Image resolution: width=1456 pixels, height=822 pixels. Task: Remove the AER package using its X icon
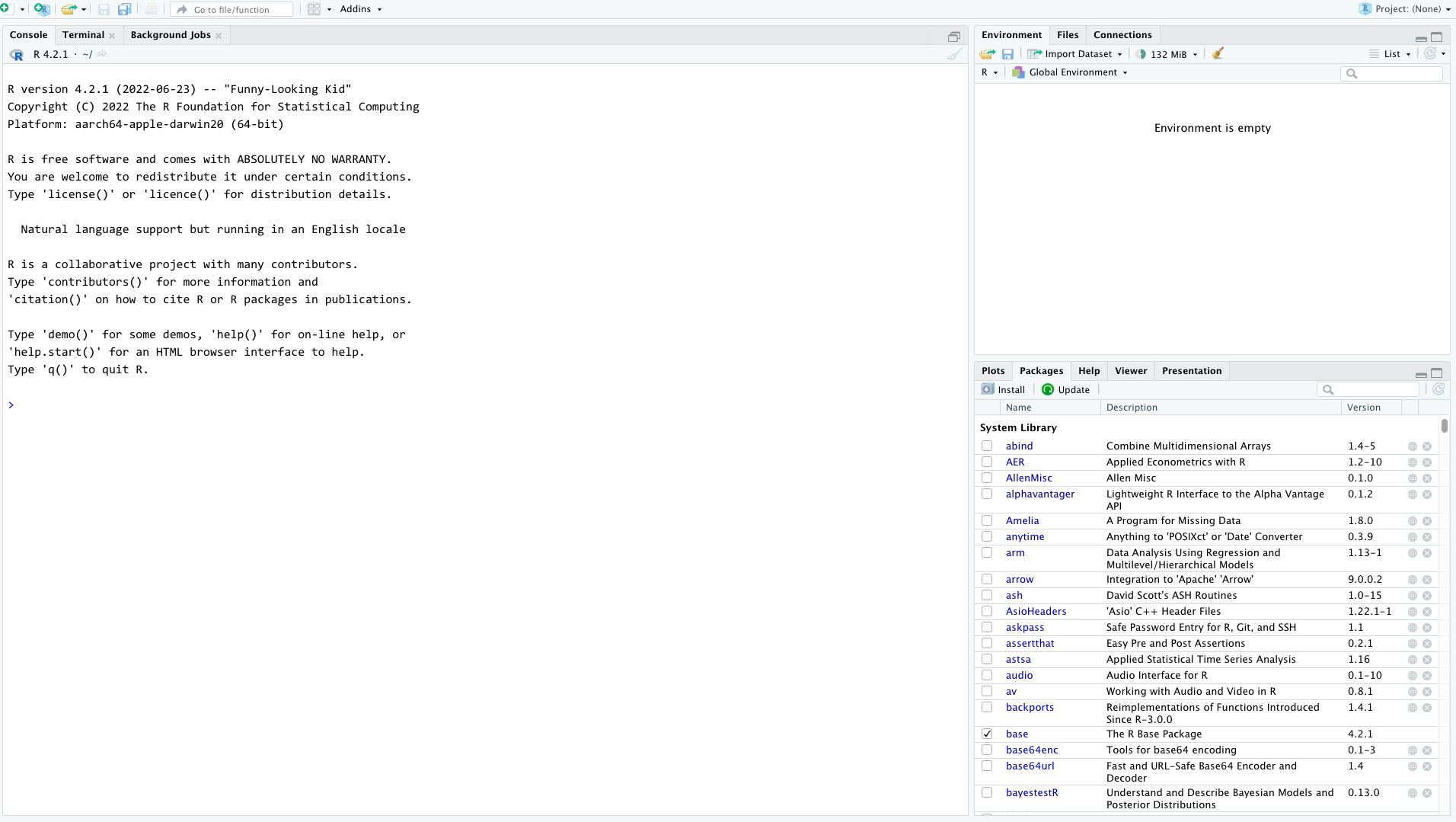click(x=1427, y=462)
